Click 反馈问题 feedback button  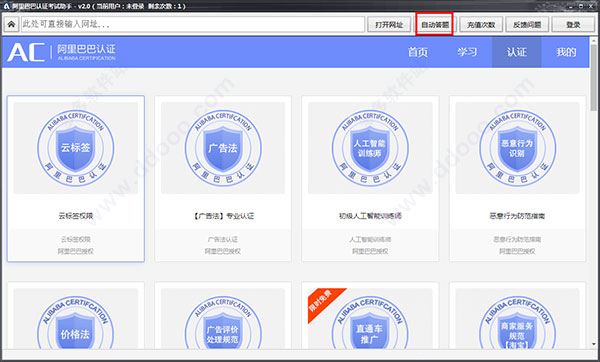point(527,24)
